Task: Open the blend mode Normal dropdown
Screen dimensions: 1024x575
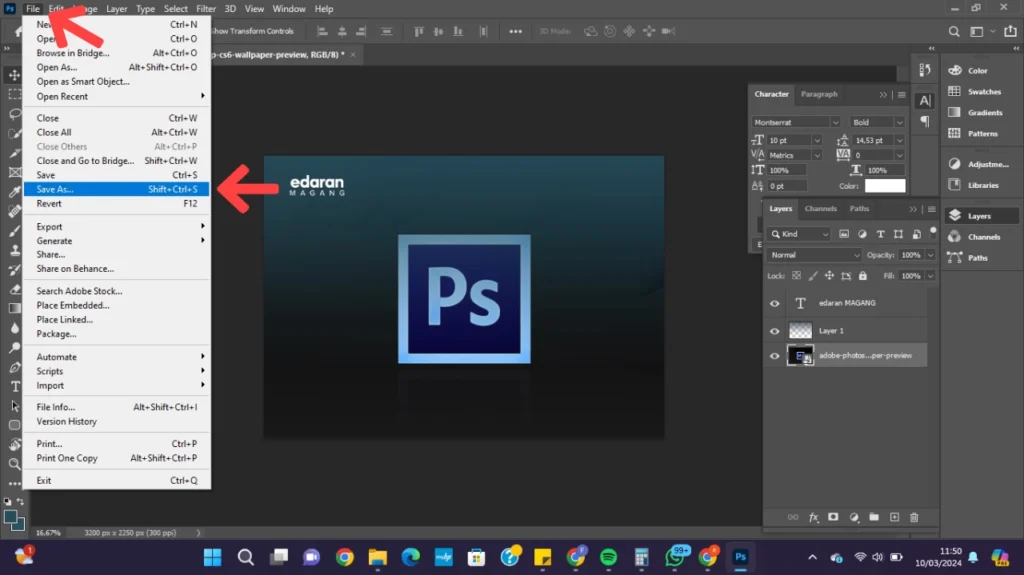Action: 814,255
